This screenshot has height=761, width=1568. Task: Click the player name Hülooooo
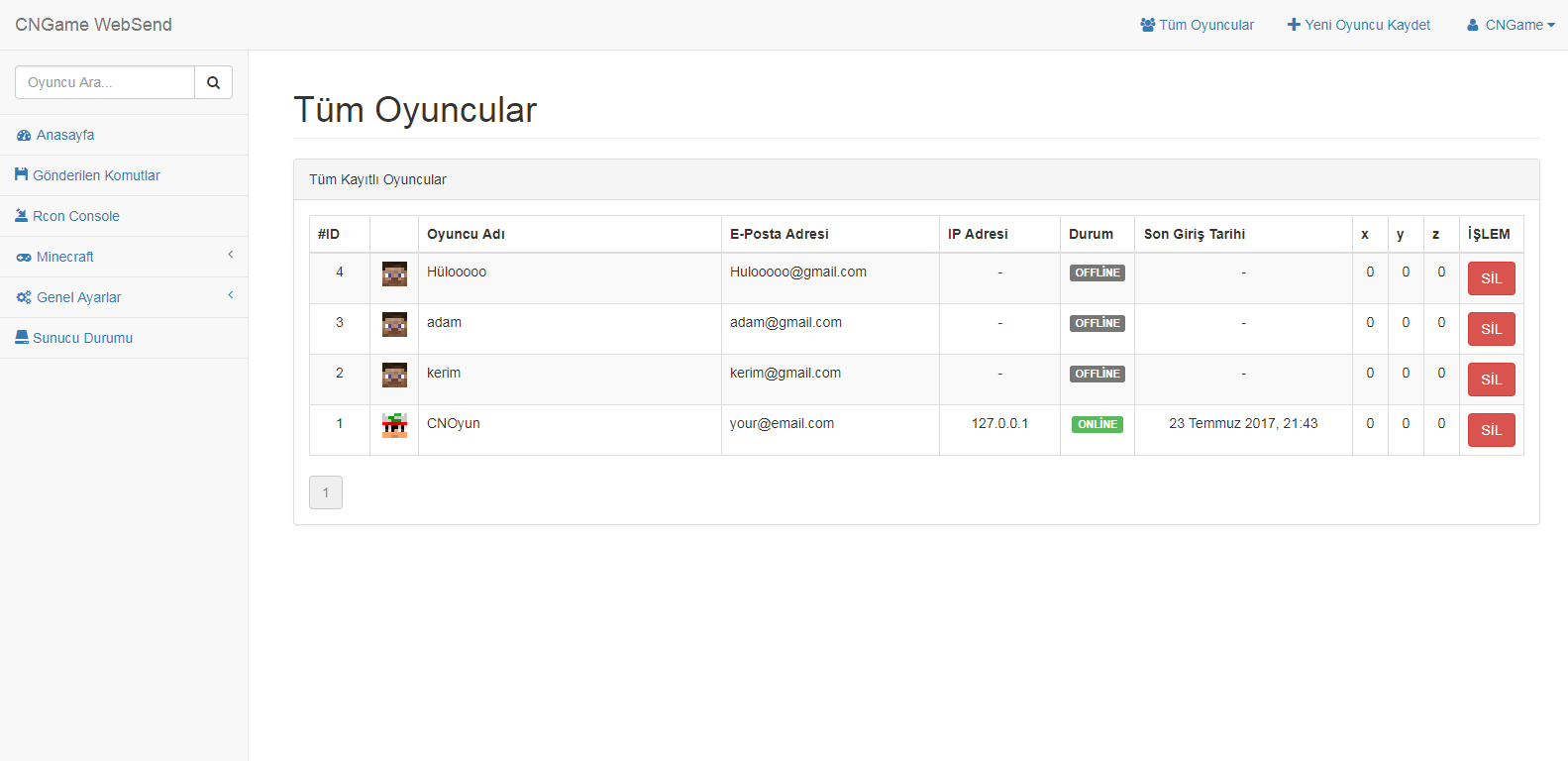457,272
